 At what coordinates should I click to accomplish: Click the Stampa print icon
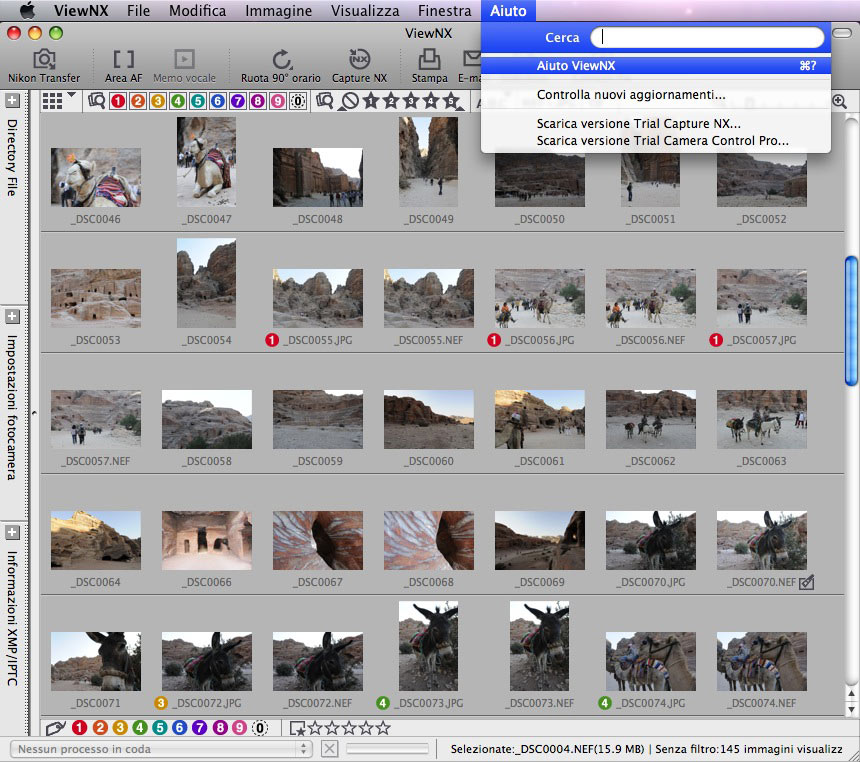429,66
